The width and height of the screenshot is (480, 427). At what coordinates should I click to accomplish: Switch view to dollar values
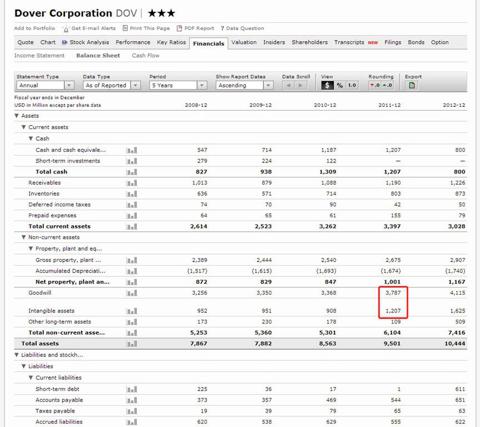[x=327, y=85]
